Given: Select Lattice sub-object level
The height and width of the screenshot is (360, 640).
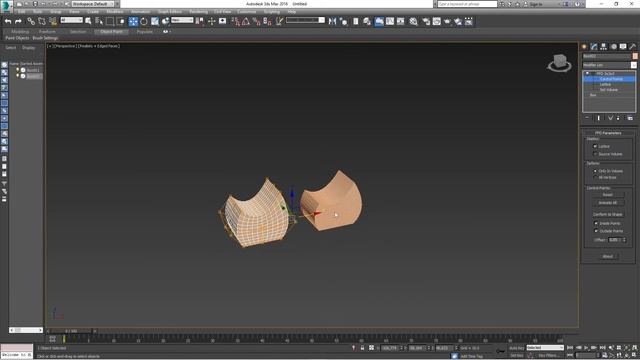Looking at the screenshot, I should 605,84.
